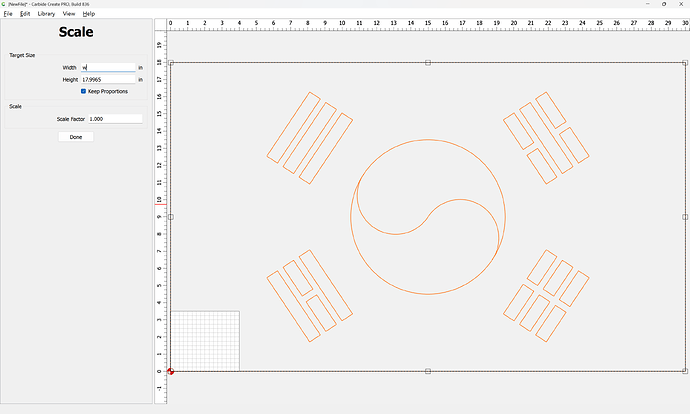Click the red origin marker on canvas

tap(171, 371)
